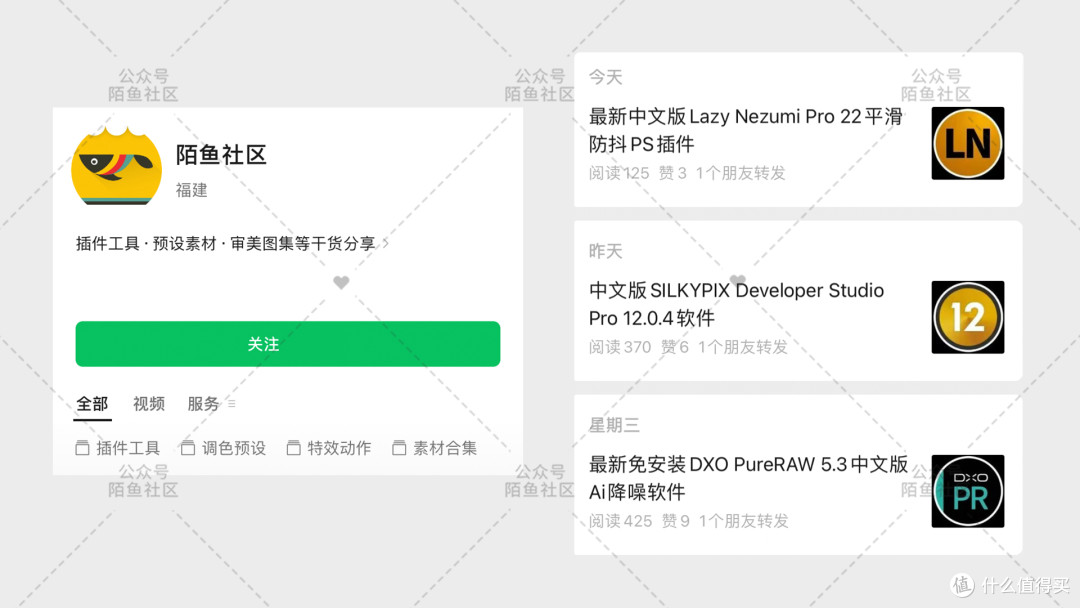
Task: Open description 插件工具·预设素材·审美图集等干货分享
Action: click(x=225, y=243)
